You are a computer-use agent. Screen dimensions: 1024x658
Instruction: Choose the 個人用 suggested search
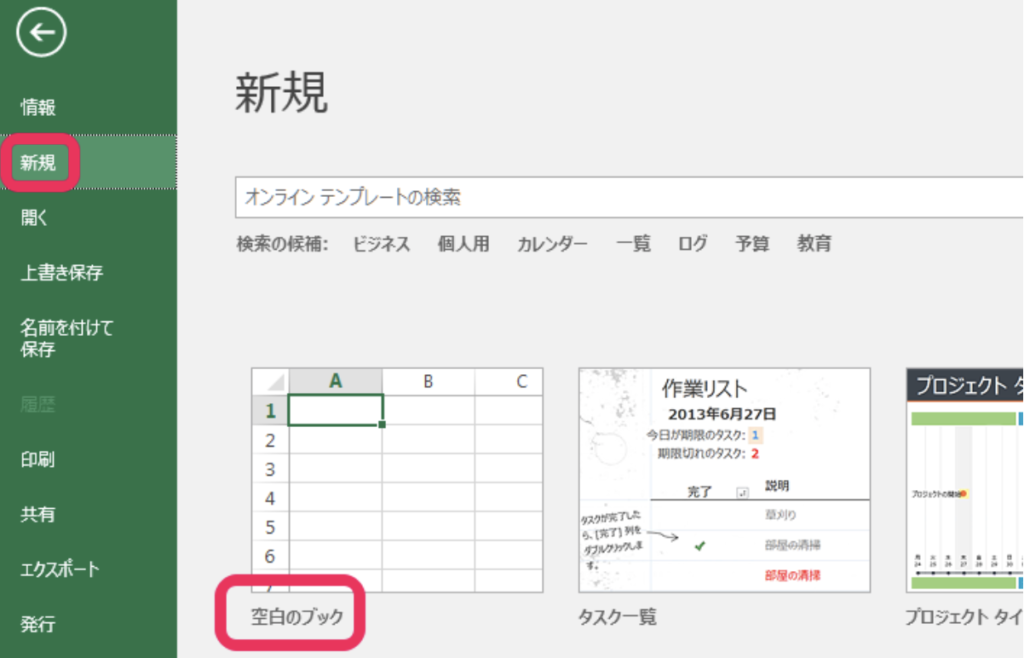pos(463,244)
